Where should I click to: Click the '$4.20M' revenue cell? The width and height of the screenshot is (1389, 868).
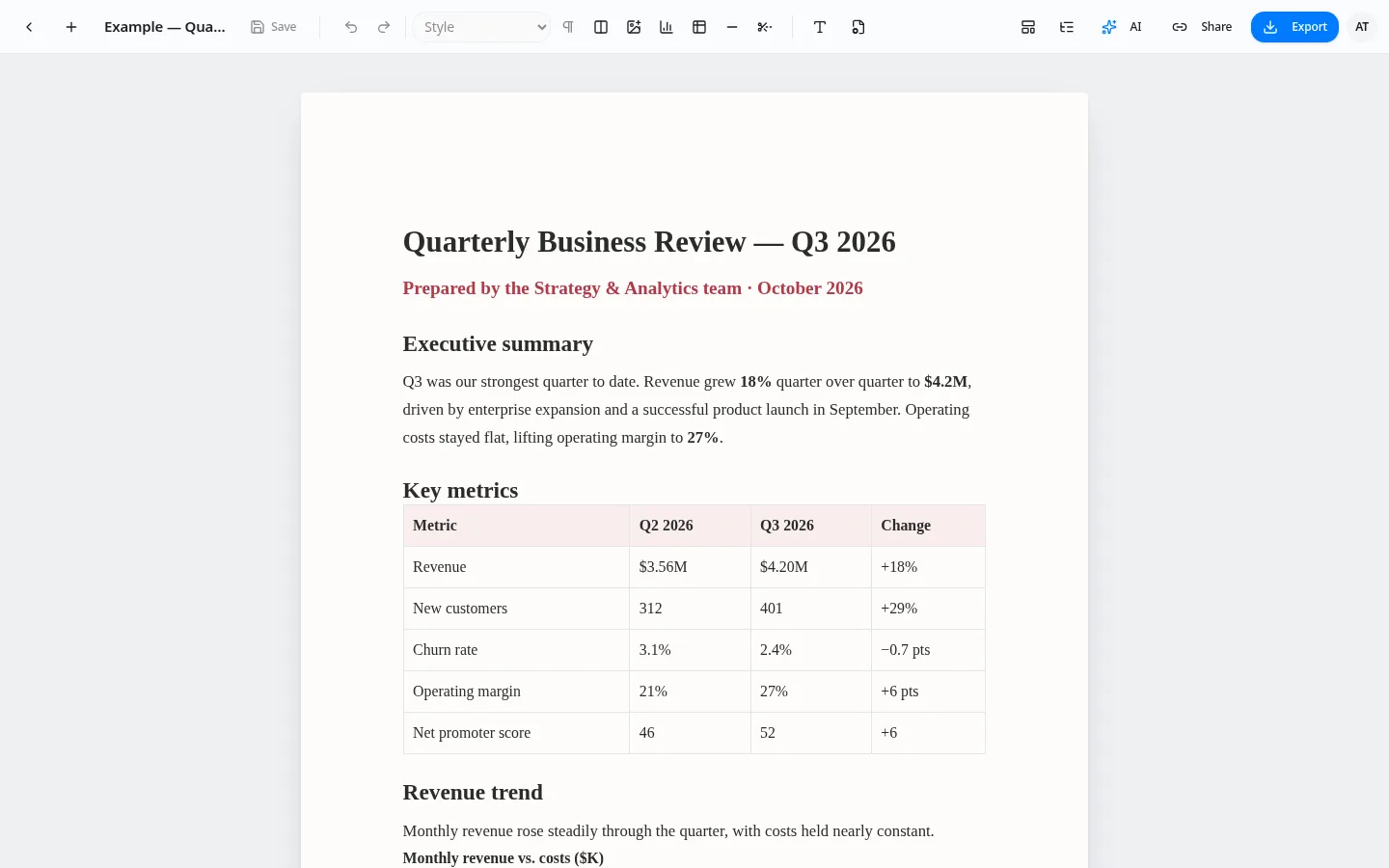point(810,567)
